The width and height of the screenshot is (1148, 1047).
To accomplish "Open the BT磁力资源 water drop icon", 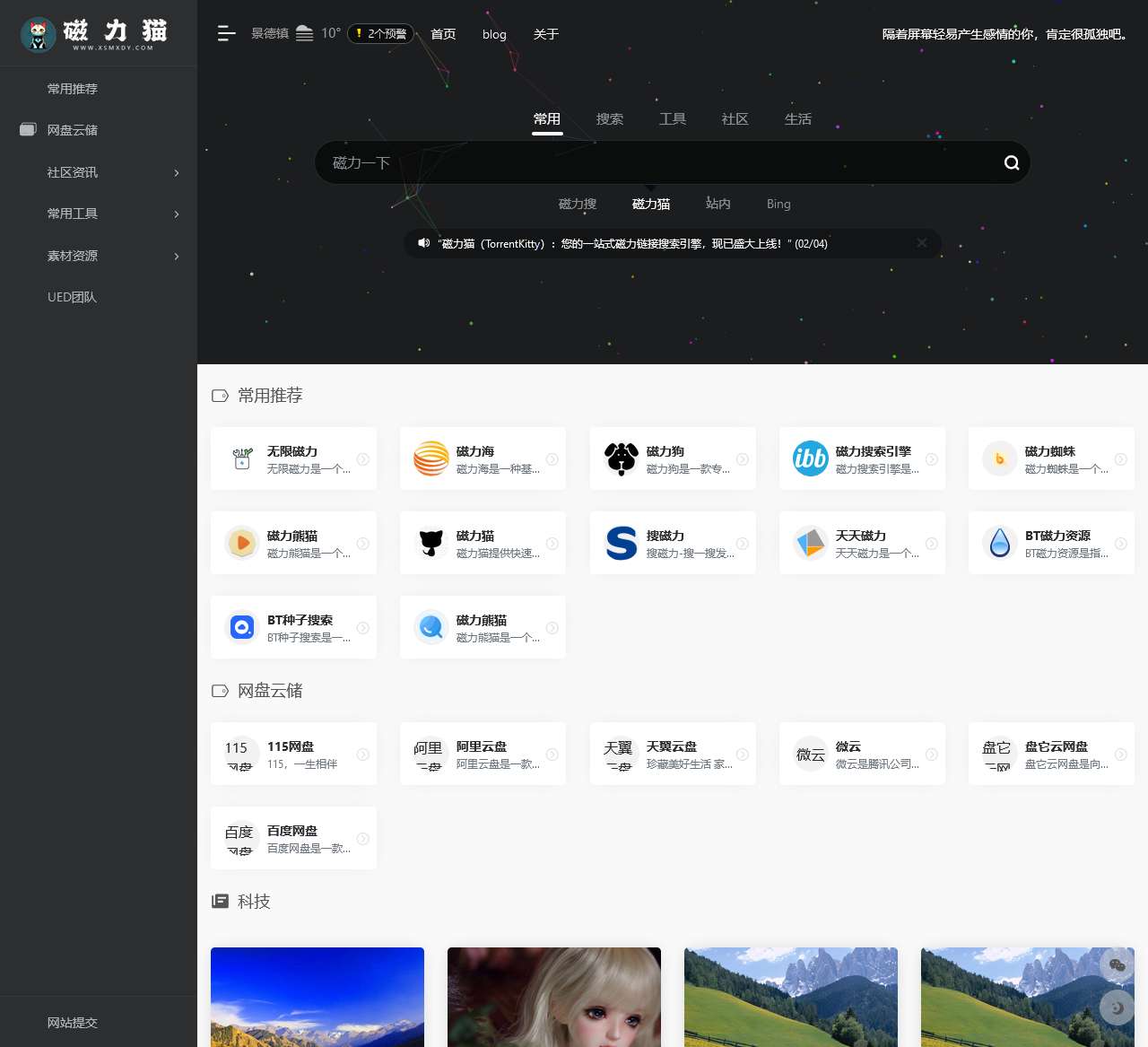I will pyautogui.click(x=999, y=543).
